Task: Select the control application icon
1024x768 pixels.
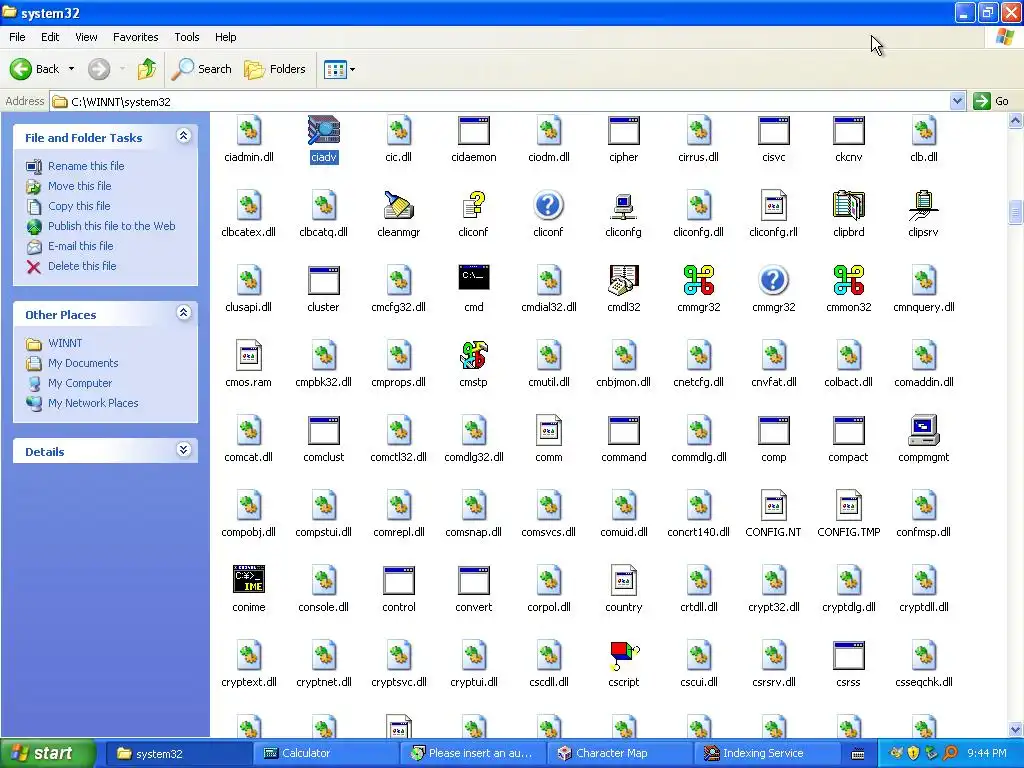Action: [398, 581]
